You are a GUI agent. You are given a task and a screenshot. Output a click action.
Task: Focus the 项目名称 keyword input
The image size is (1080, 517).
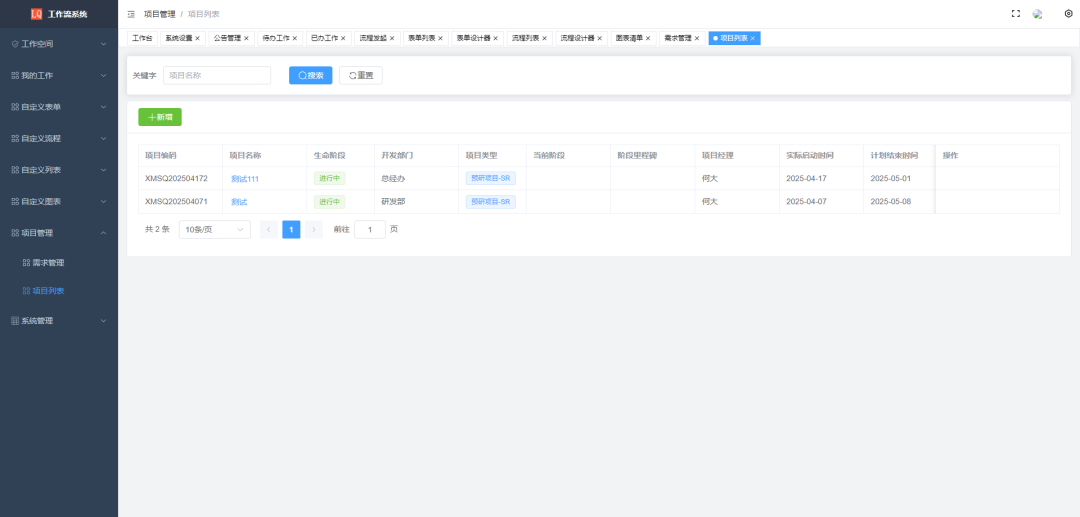pyautogui.click(x=217, y=76)
